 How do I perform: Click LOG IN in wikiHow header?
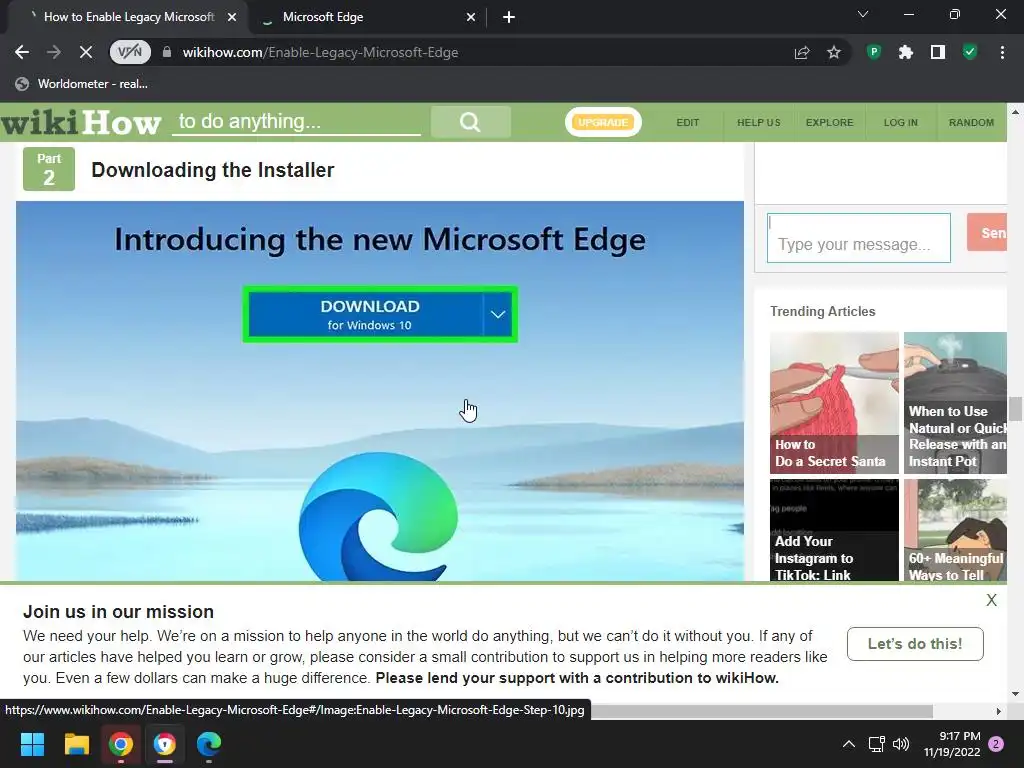click(901, 122)
